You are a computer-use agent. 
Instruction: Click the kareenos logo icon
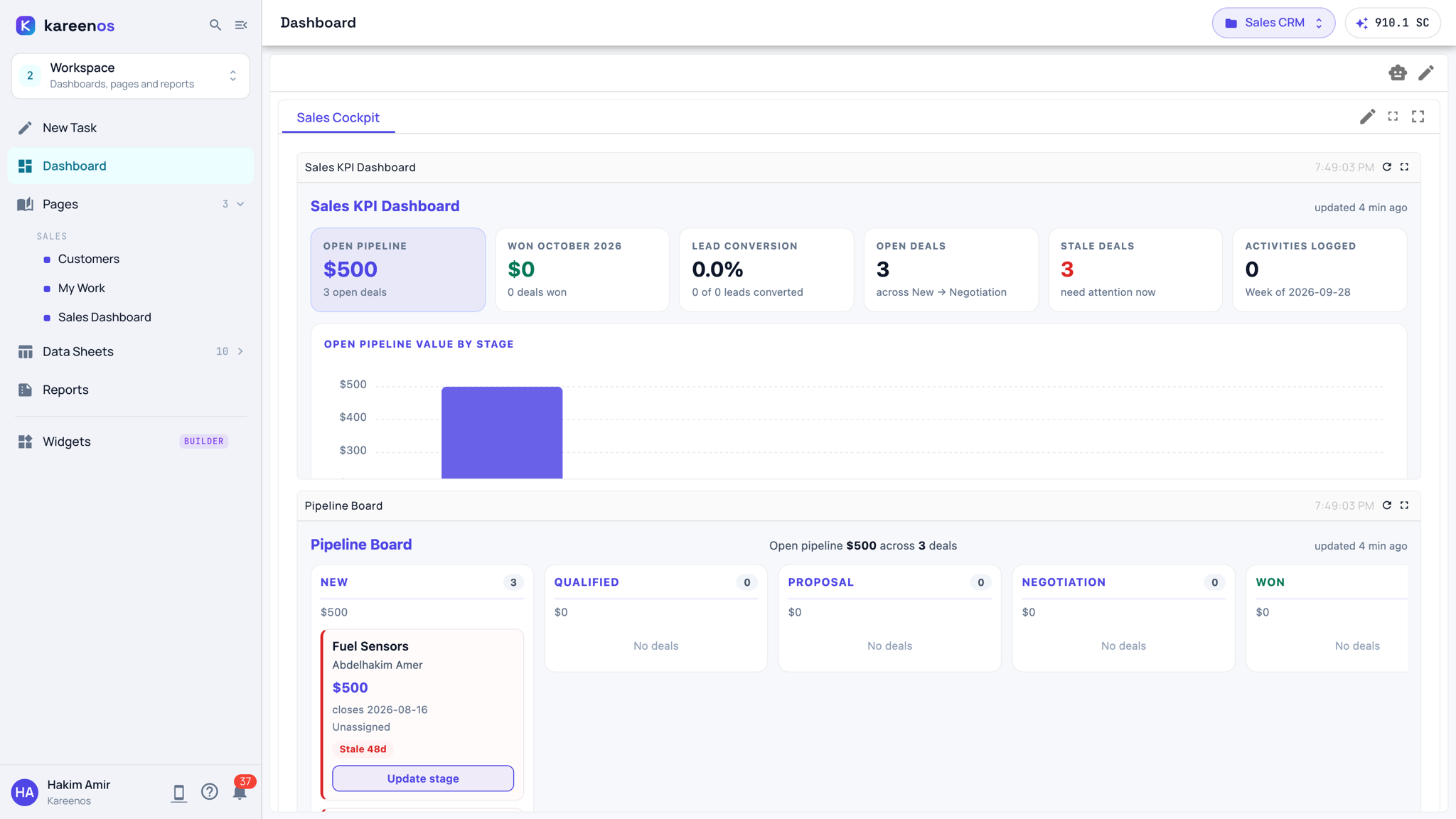pos(26,26)
